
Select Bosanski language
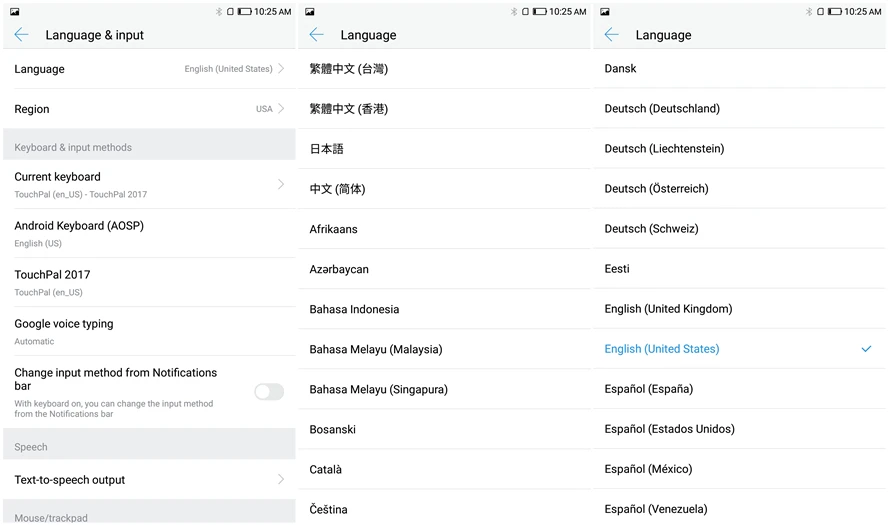pos(444,429)
